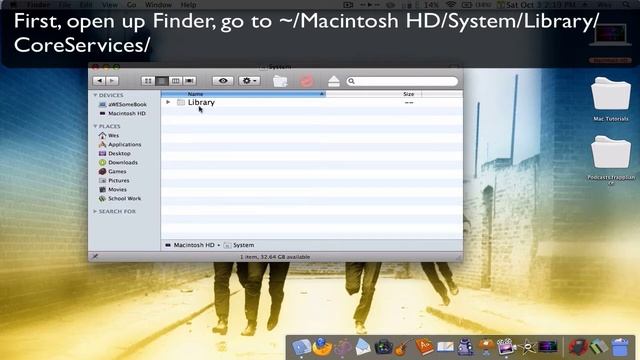The height and width of the screenshot is (360, 640).
Task: Expand the Library folder disclosure triangle
Action: tap(168, 102)
